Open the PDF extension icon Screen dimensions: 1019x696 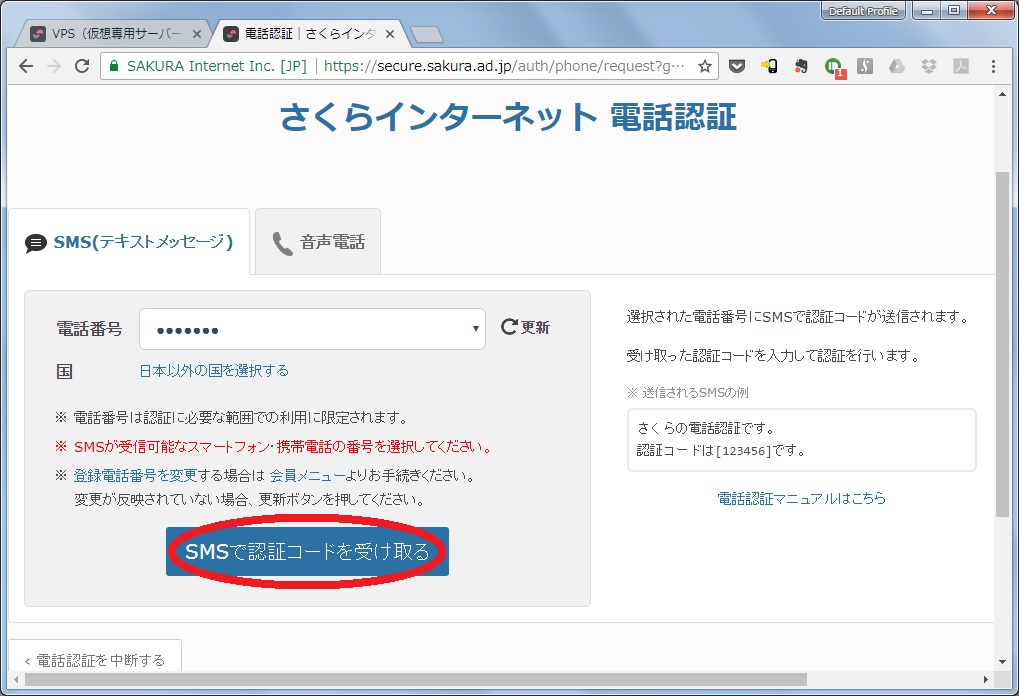click(961, 66)
